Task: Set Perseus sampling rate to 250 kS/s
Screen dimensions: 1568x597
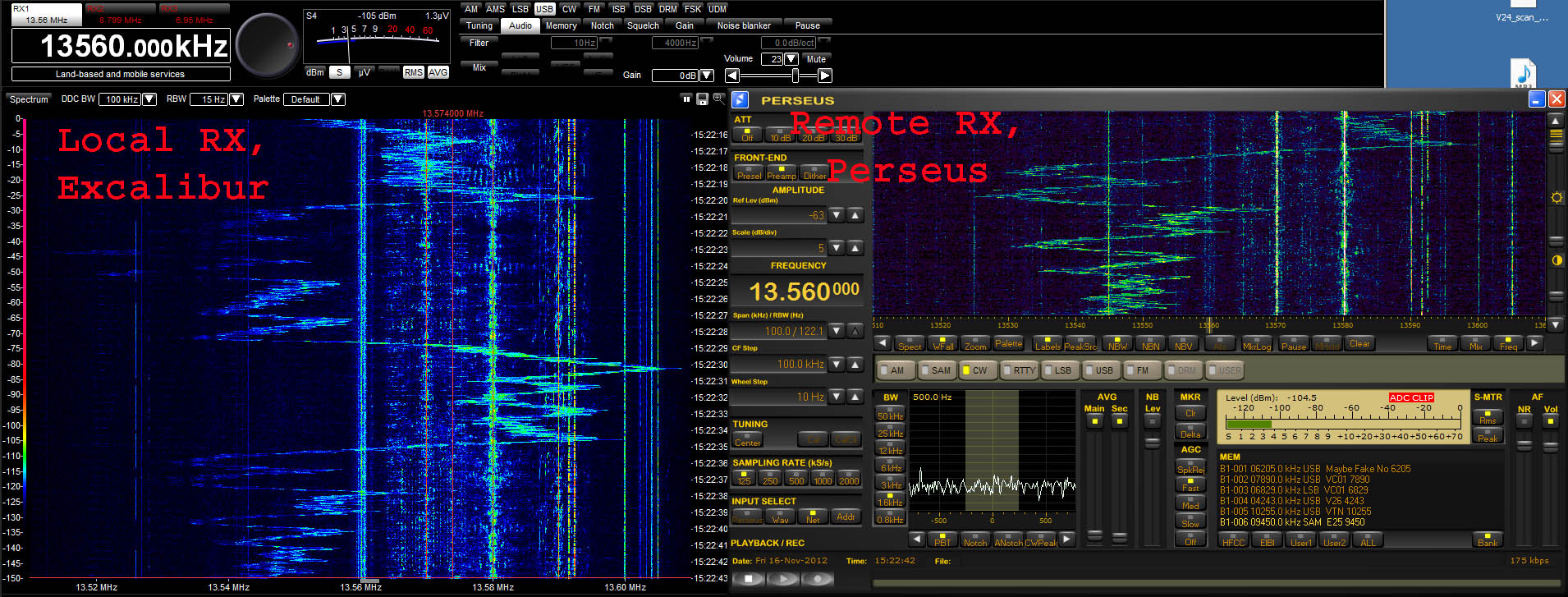Action: pos(770,479)
